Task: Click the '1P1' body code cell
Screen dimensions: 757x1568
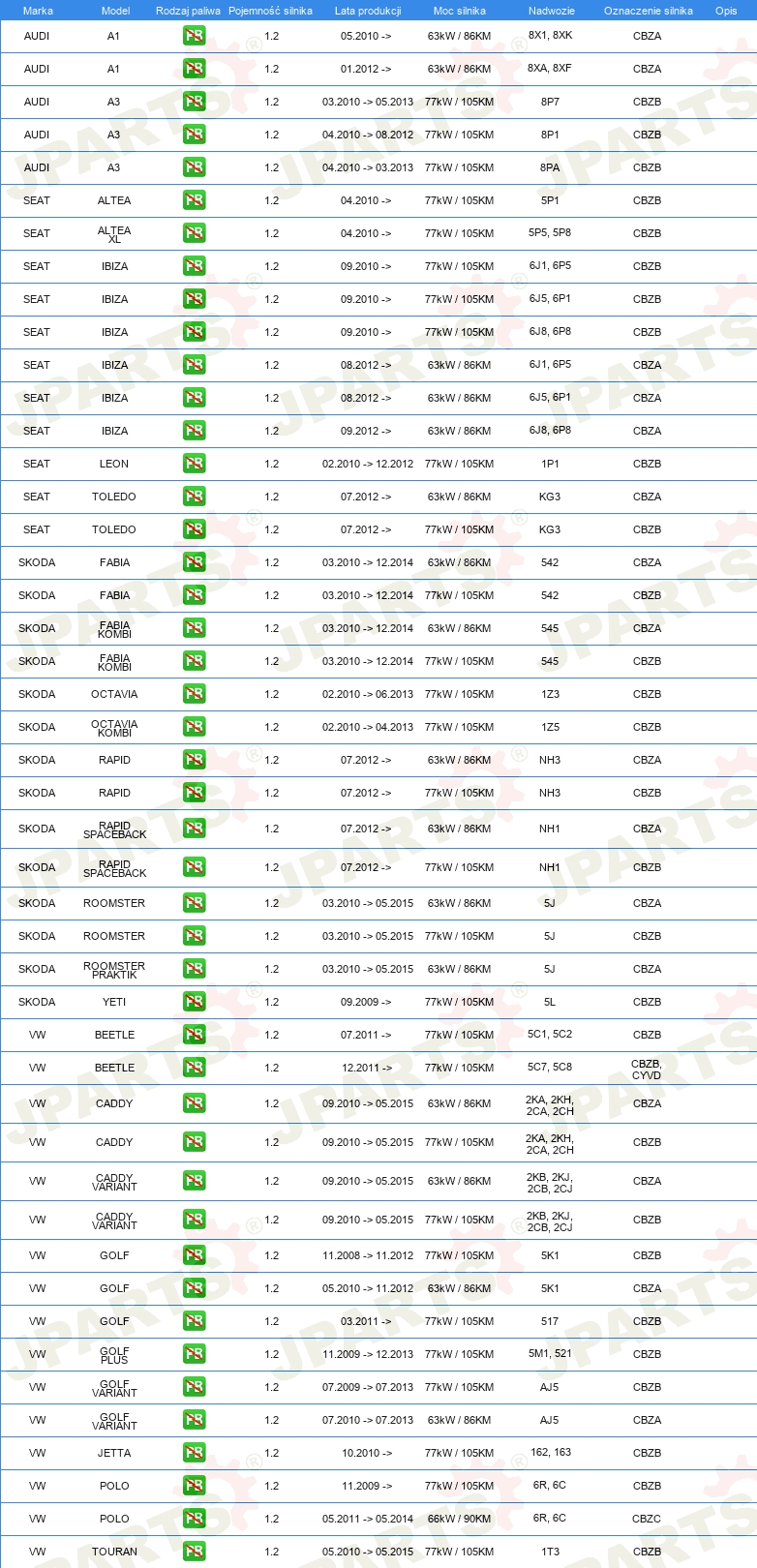Action: pos(550,464)
